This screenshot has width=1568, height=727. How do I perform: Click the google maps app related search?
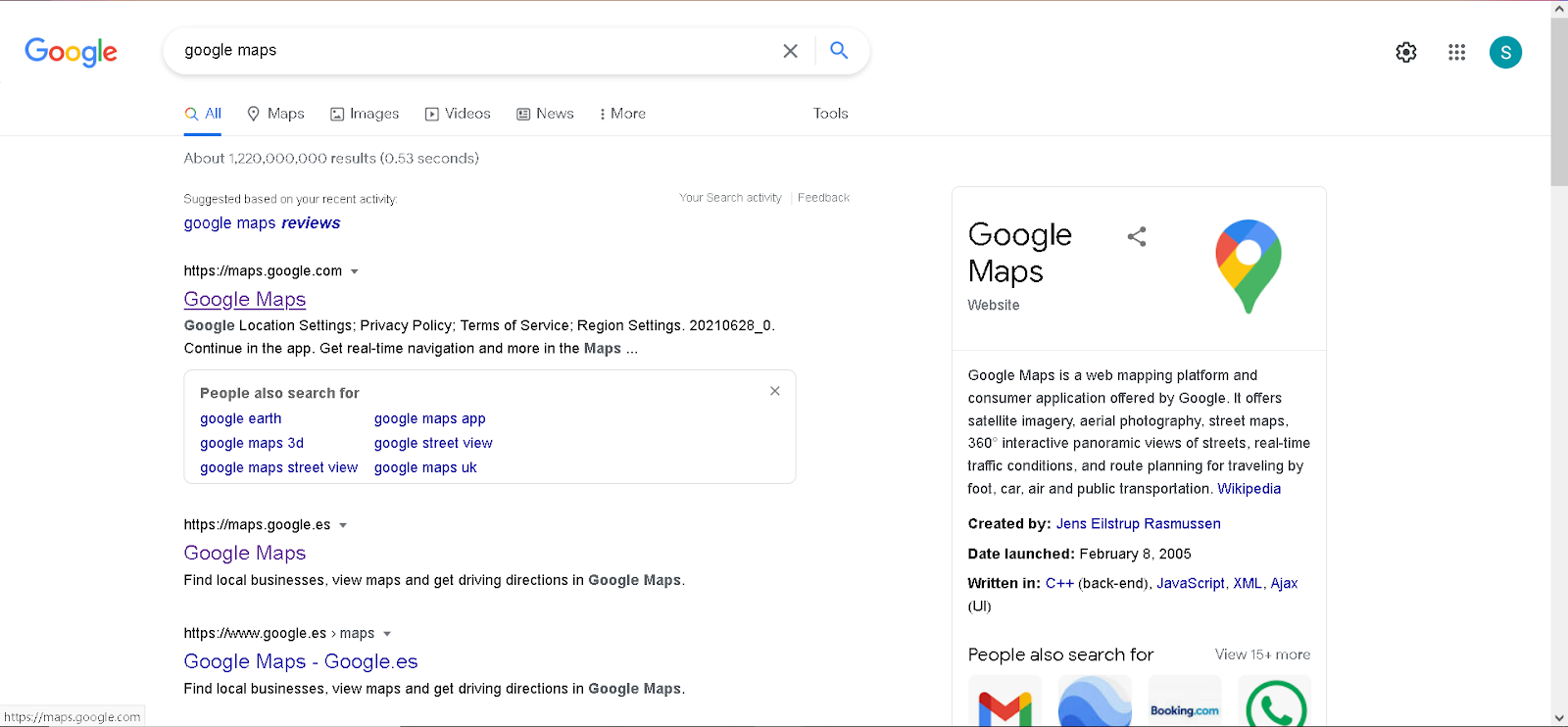point(430,418)
